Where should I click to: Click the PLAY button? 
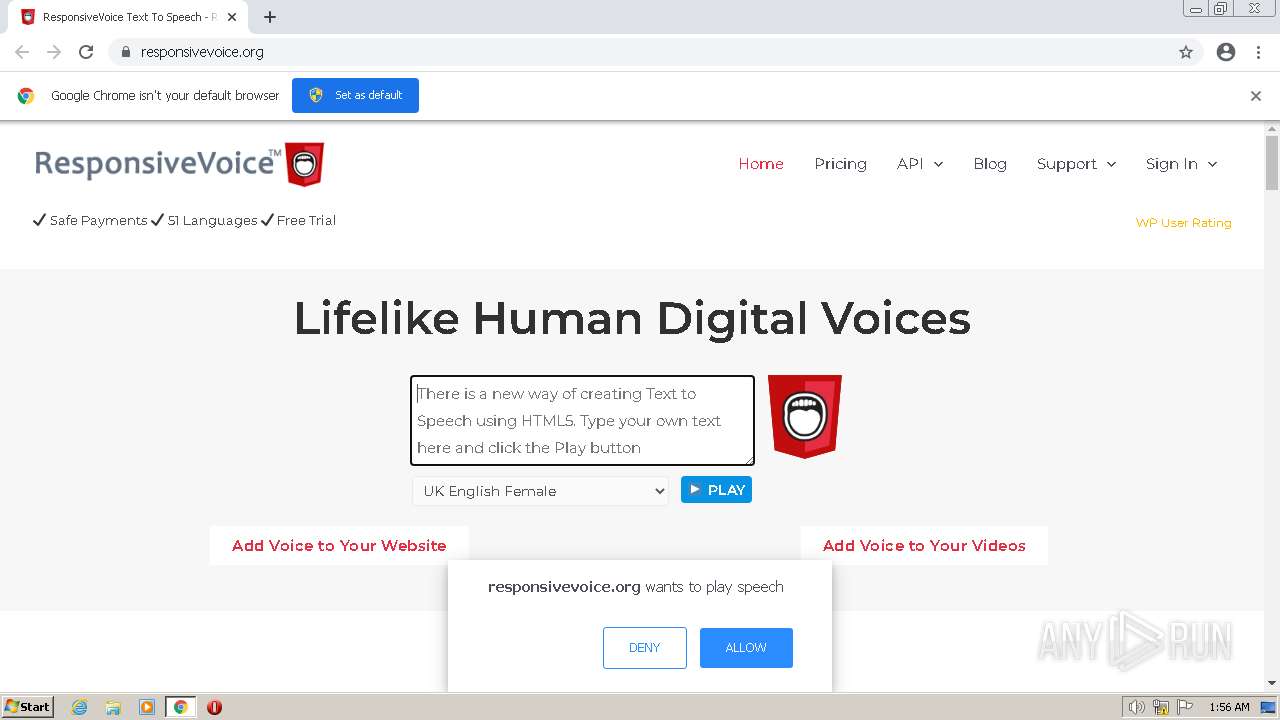tap(716, 490)
